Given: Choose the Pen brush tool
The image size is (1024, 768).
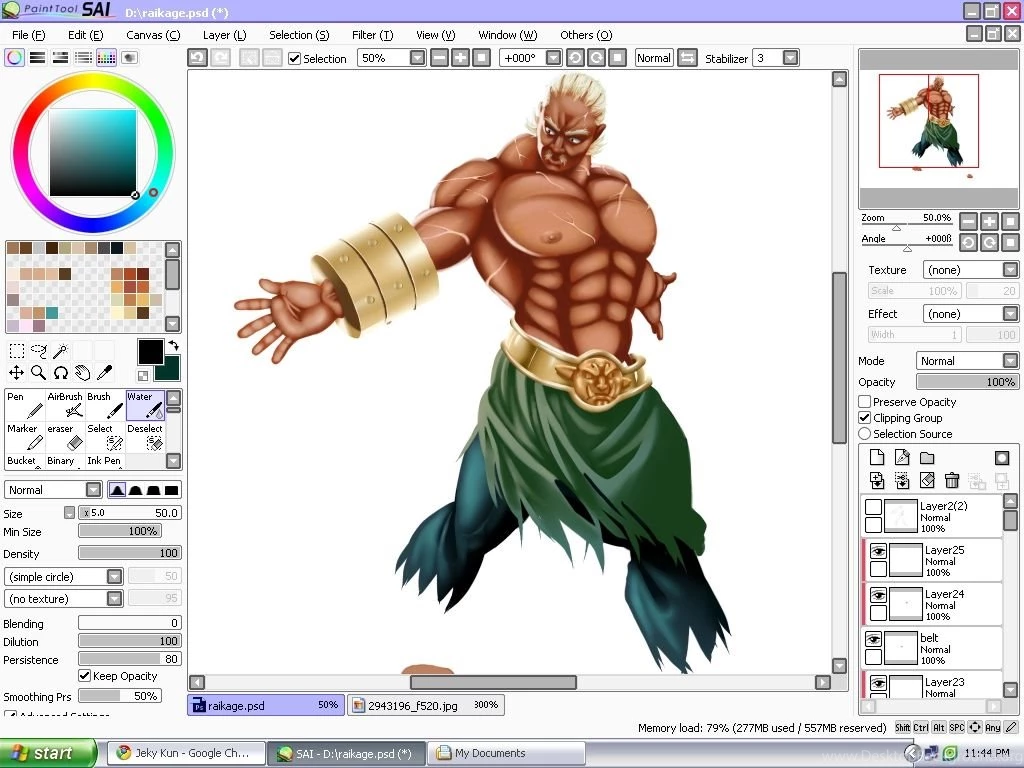Looking at the screenshot, I should pos(25,406).
